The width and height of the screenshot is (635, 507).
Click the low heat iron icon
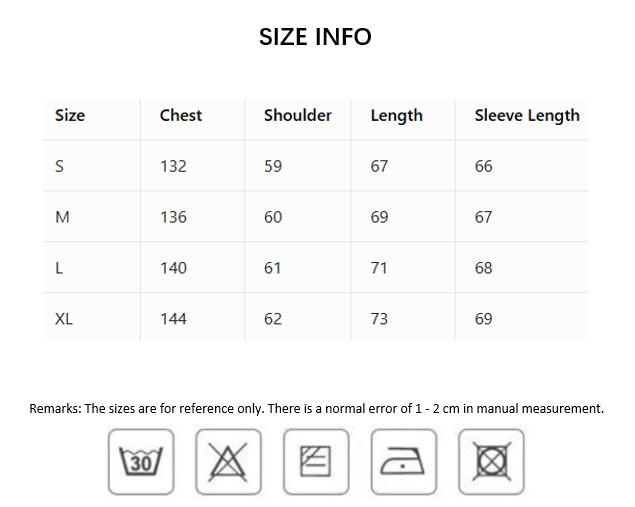(403, 462)
